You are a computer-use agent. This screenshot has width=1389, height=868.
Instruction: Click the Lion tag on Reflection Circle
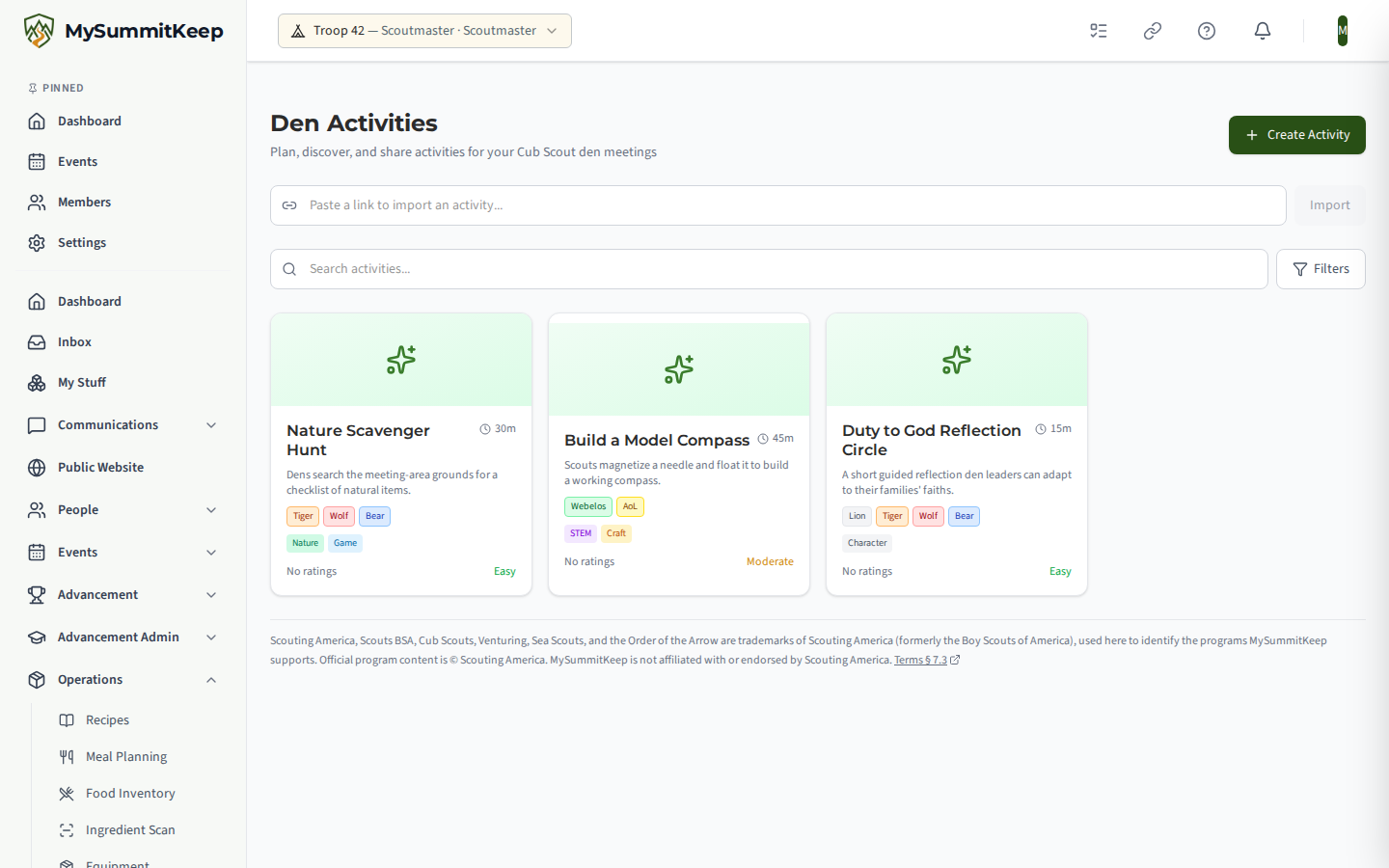pos(857,516)
